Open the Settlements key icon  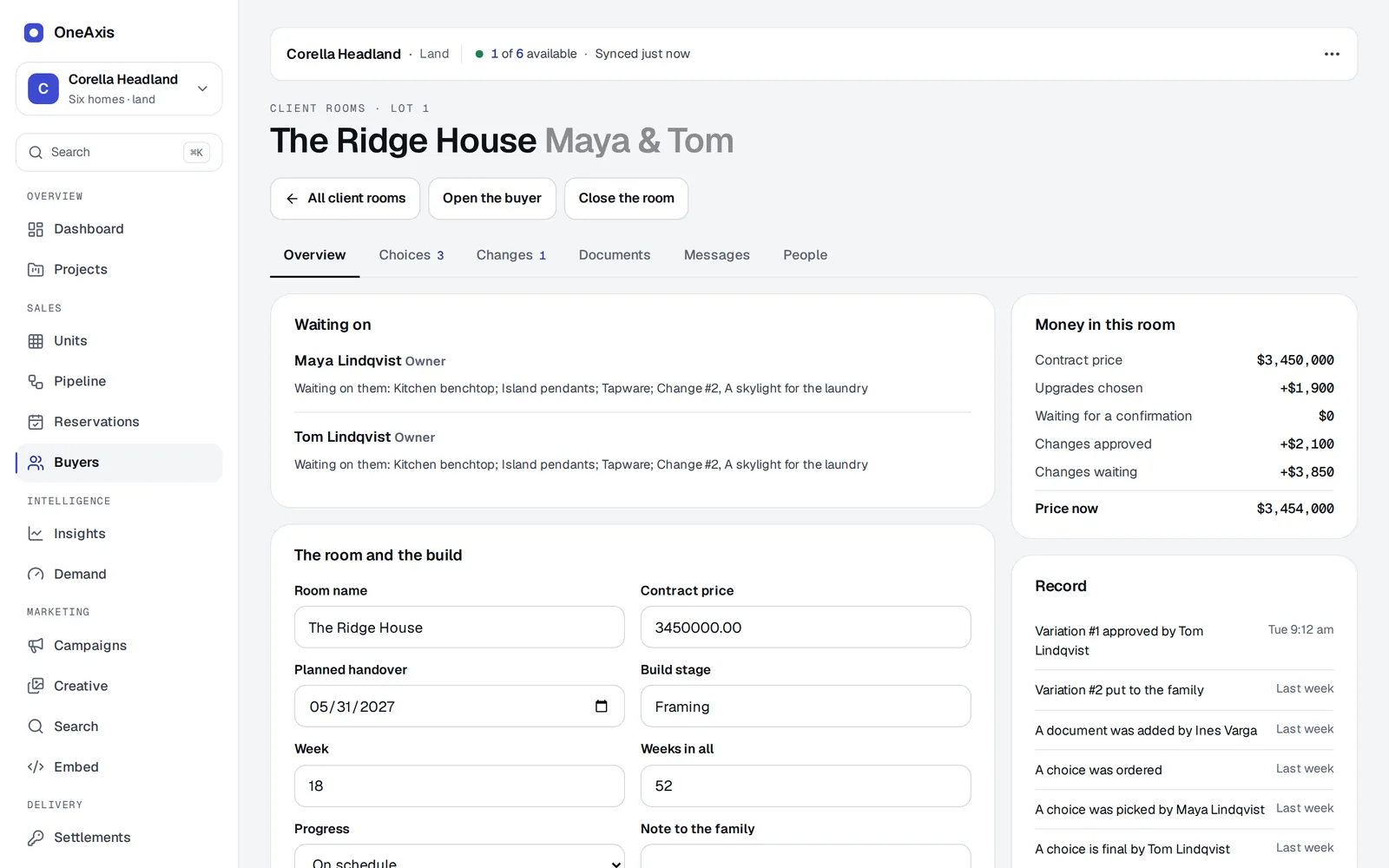click(x=36, y=838)
